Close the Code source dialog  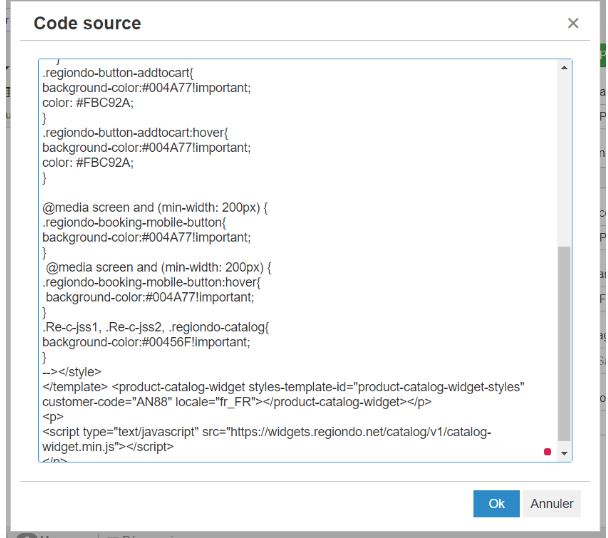pos(573,23)
